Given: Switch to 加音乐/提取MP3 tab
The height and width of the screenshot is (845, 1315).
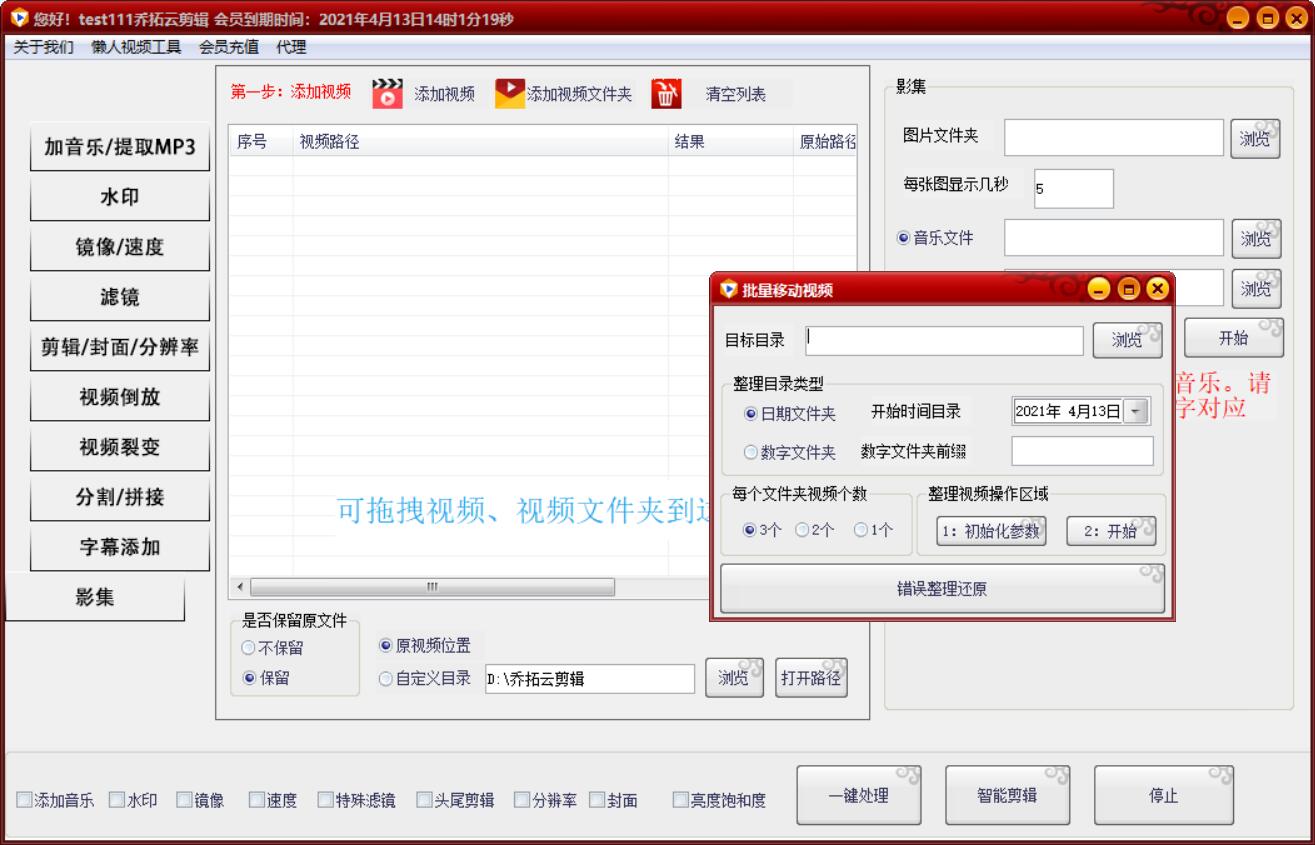Looking at the screenshot, I should coord(120,147).
